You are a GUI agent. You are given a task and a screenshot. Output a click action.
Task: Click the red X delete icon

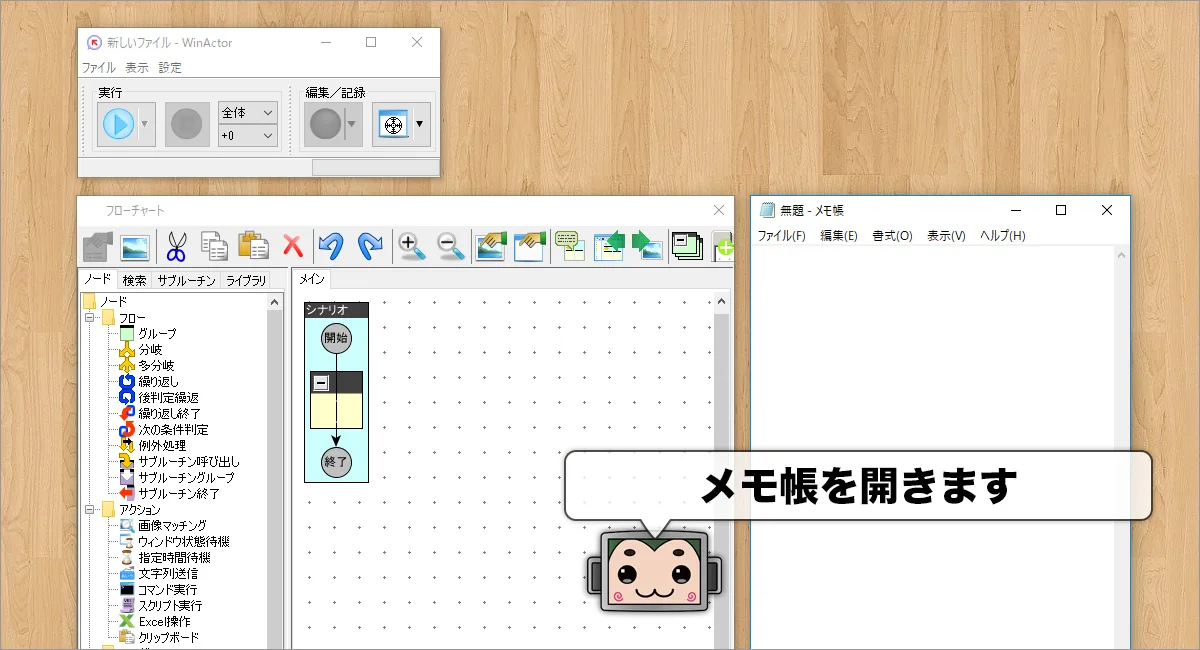(x=292, y=246)
